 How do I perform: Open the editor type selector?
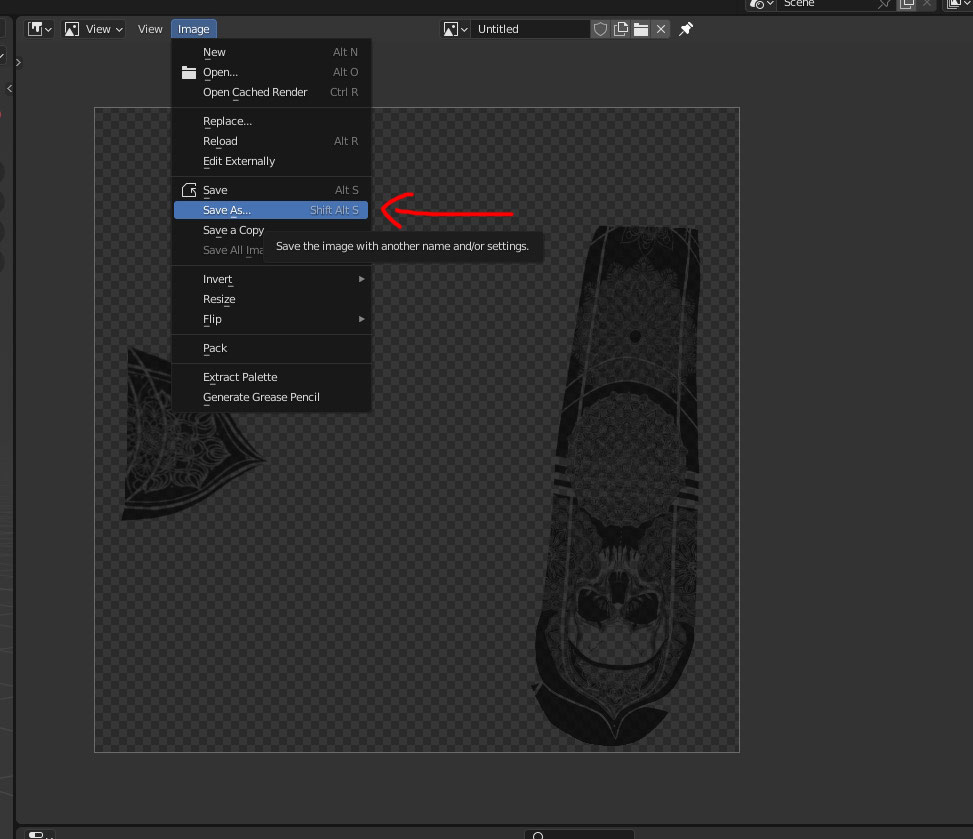pos(38,28)
